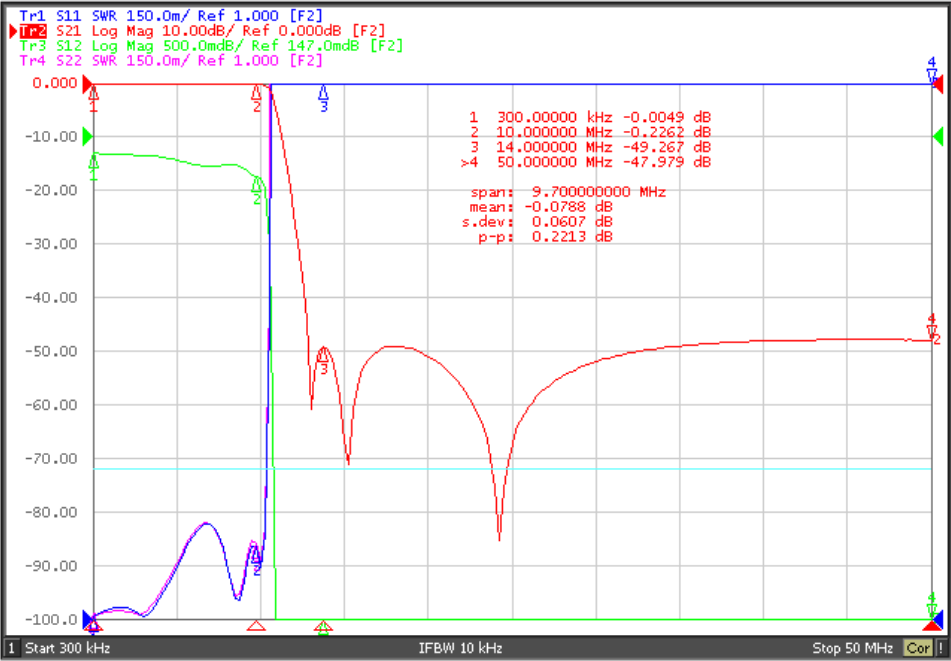Click the channel 1 indicator in status bar
951x661 pixels.
(11, 648)
